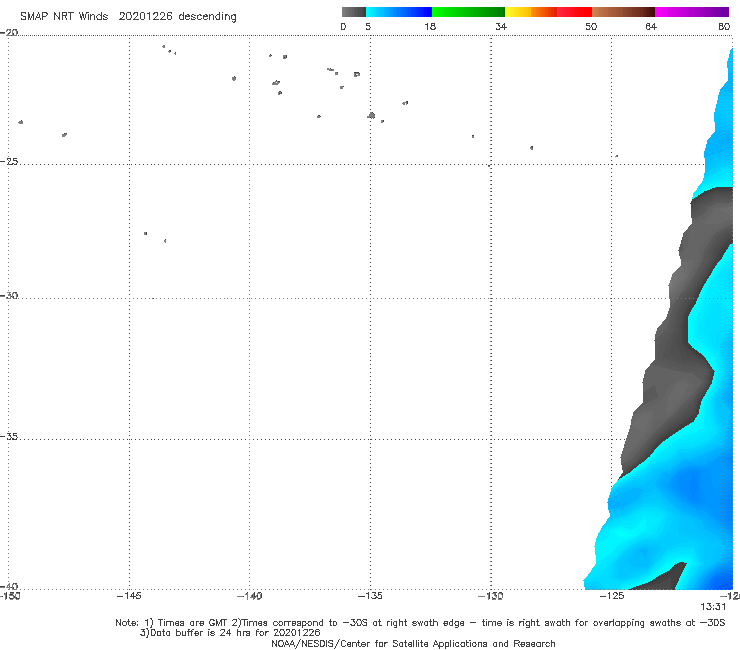Click the swath time label "13:31"
This screenshot has width=740, height=650.
coord(713,607)
